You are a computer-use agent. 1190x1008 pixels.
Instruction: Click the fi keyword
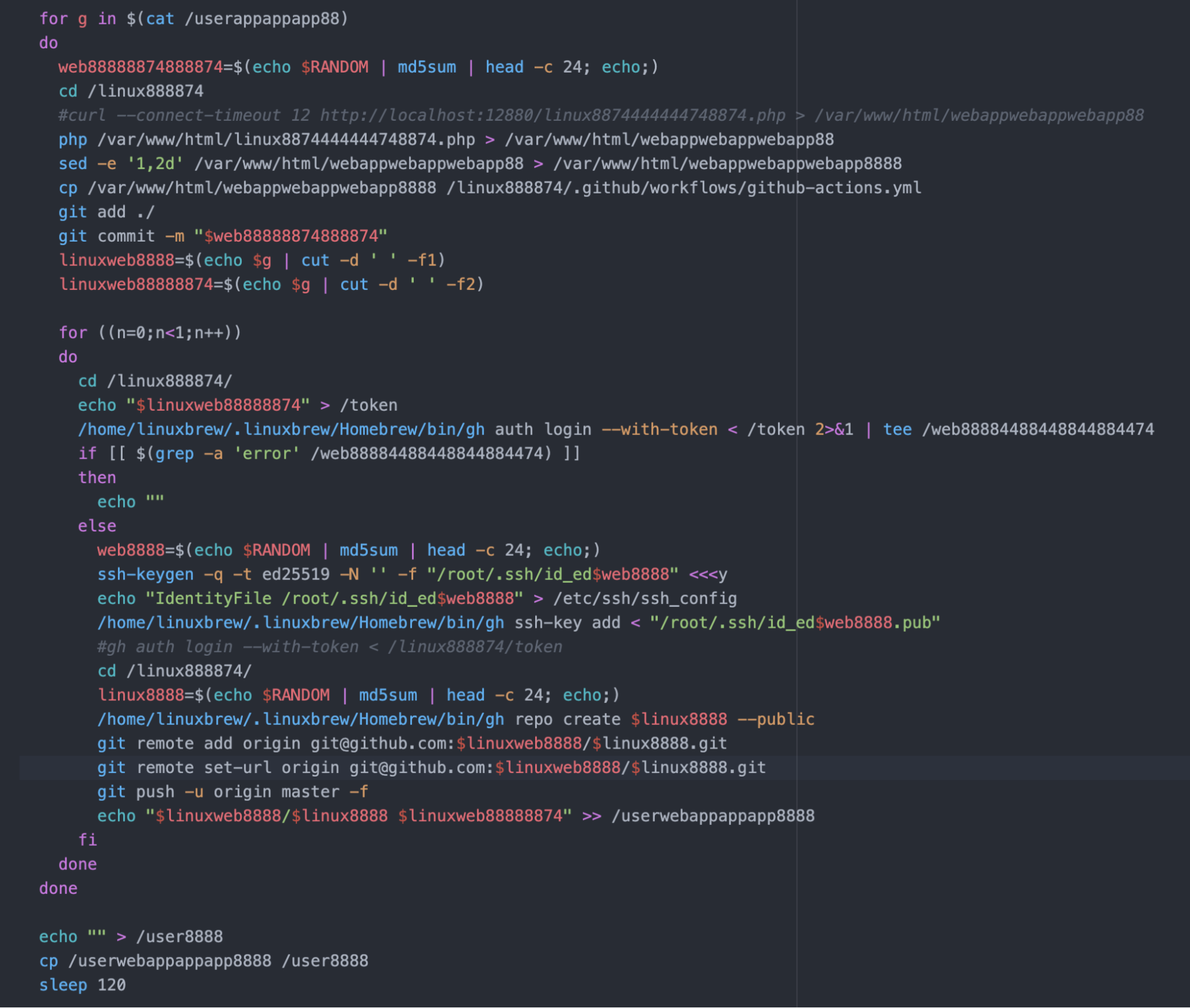[89, 840]
